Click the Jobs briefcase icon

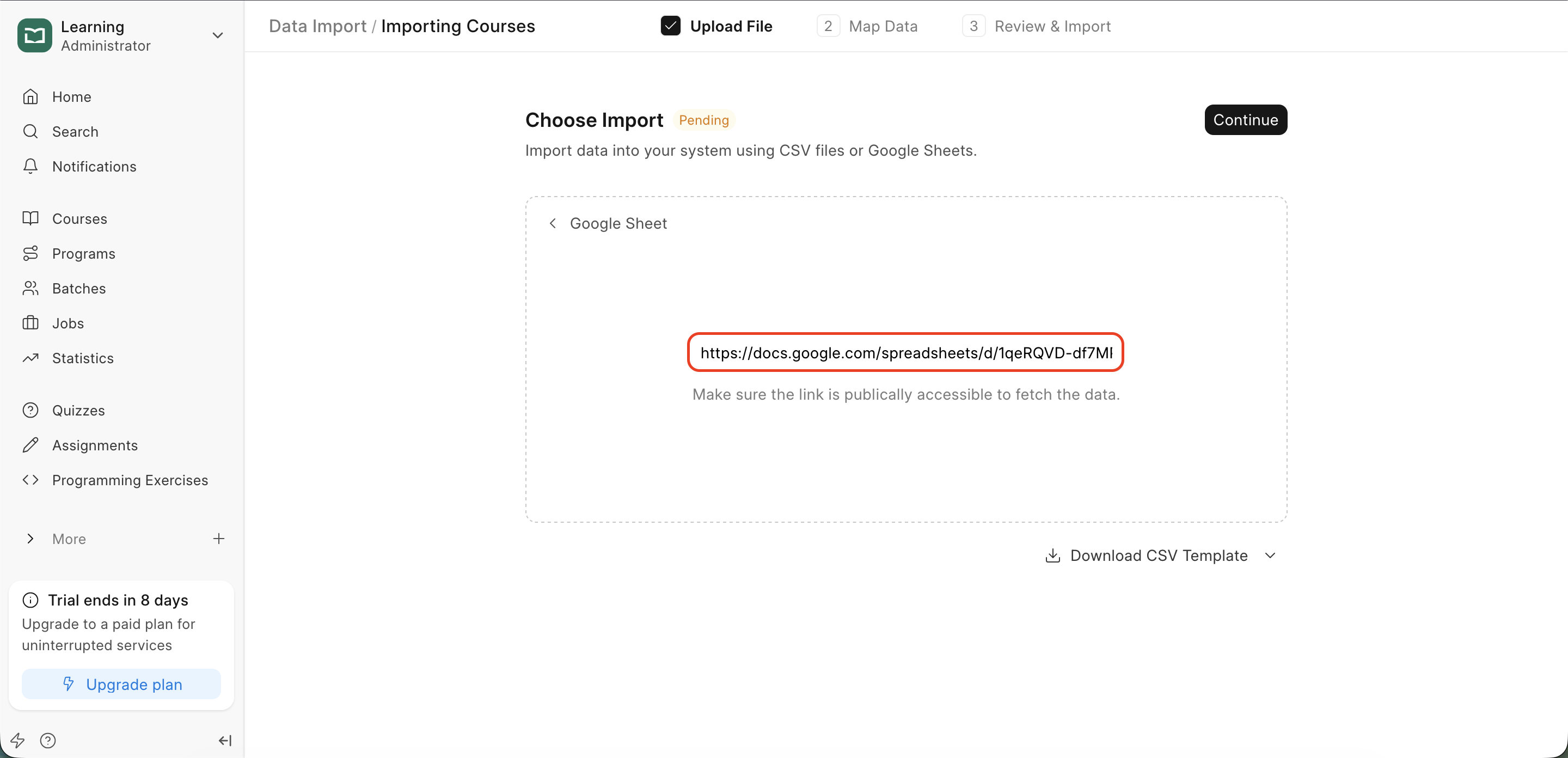point(30,323)
